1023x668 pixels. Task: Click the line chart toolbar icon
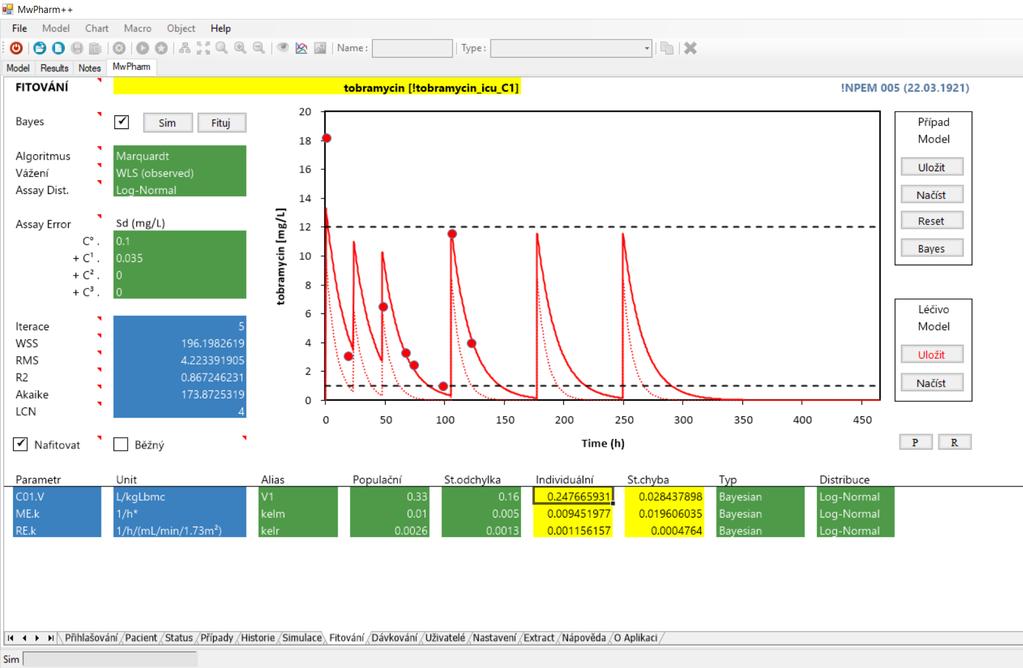(x=301, y=48)
